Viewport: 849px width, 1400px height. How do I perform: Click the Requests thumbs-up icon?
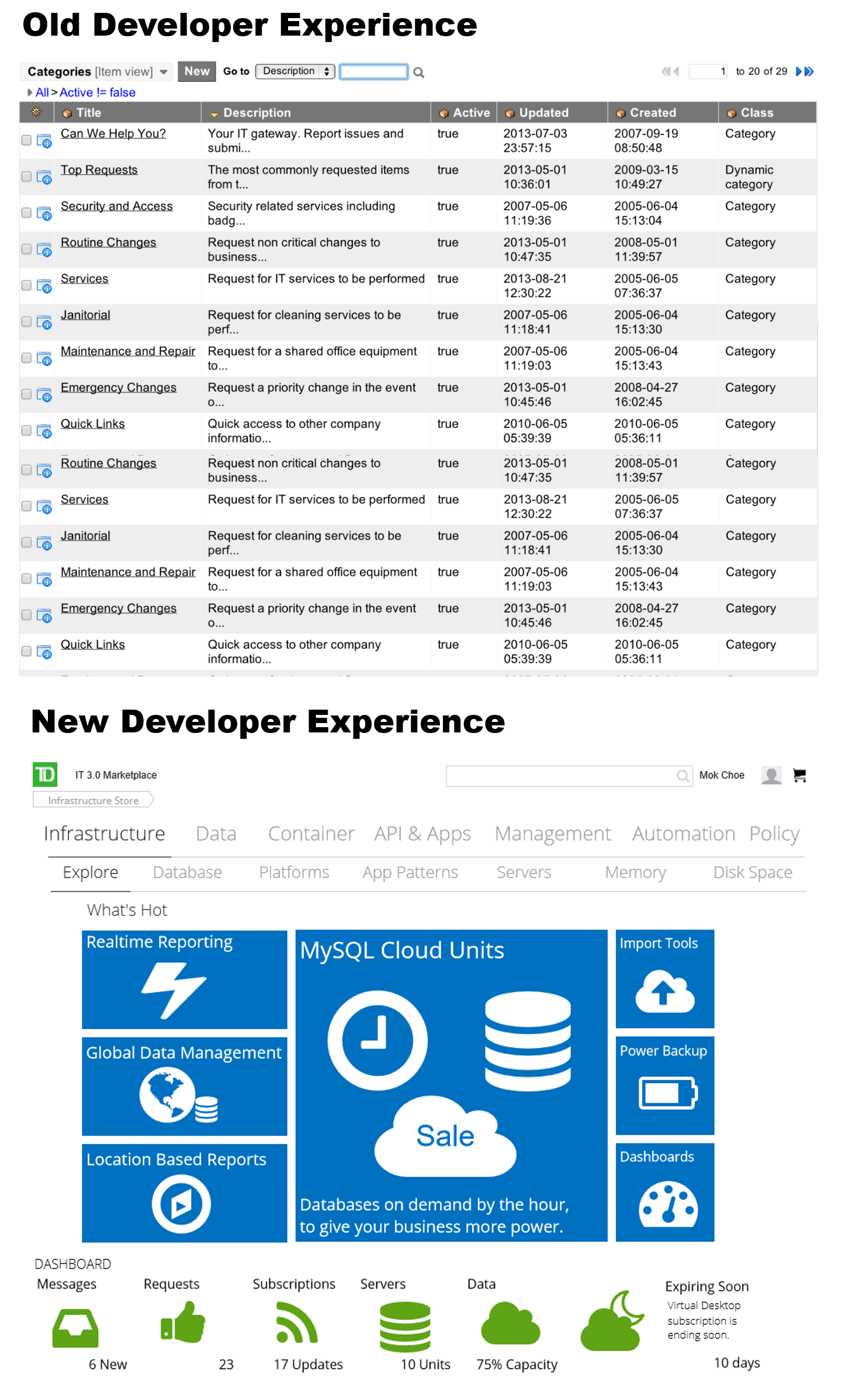tap(183, 1322)
